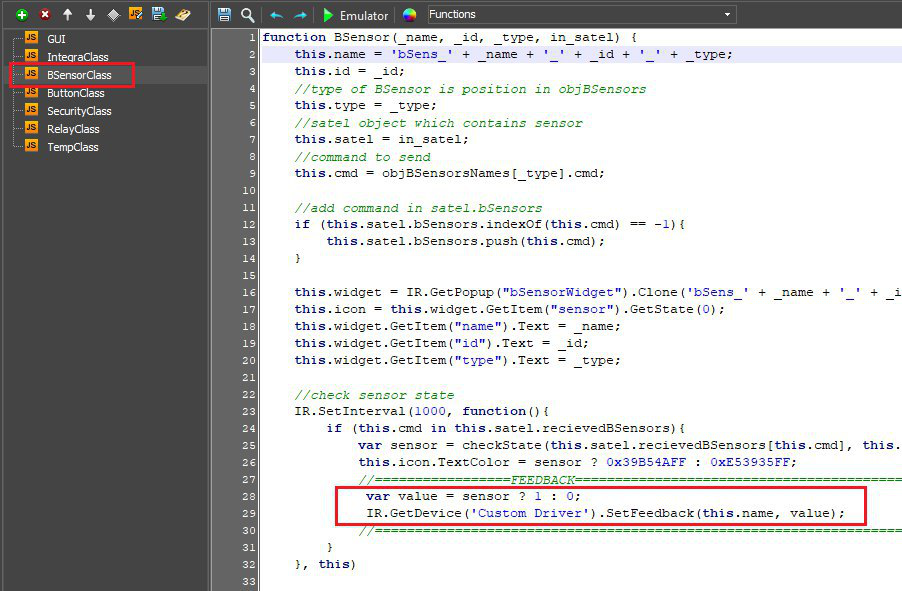The height and width of the screenshot is (591, 902).
Task: Select GUI script in the tree
Action: click(x=56, y=39)
